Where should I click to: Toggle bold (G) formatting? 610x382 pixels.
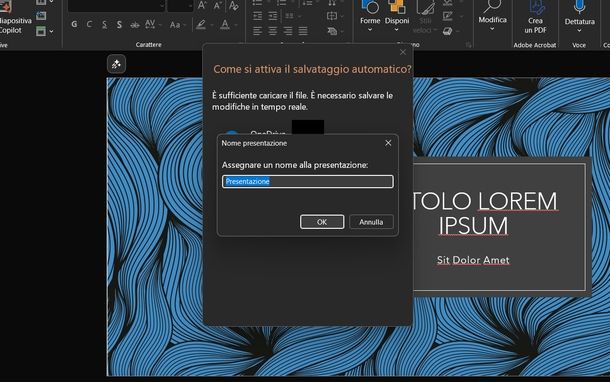tap(74, 25)
